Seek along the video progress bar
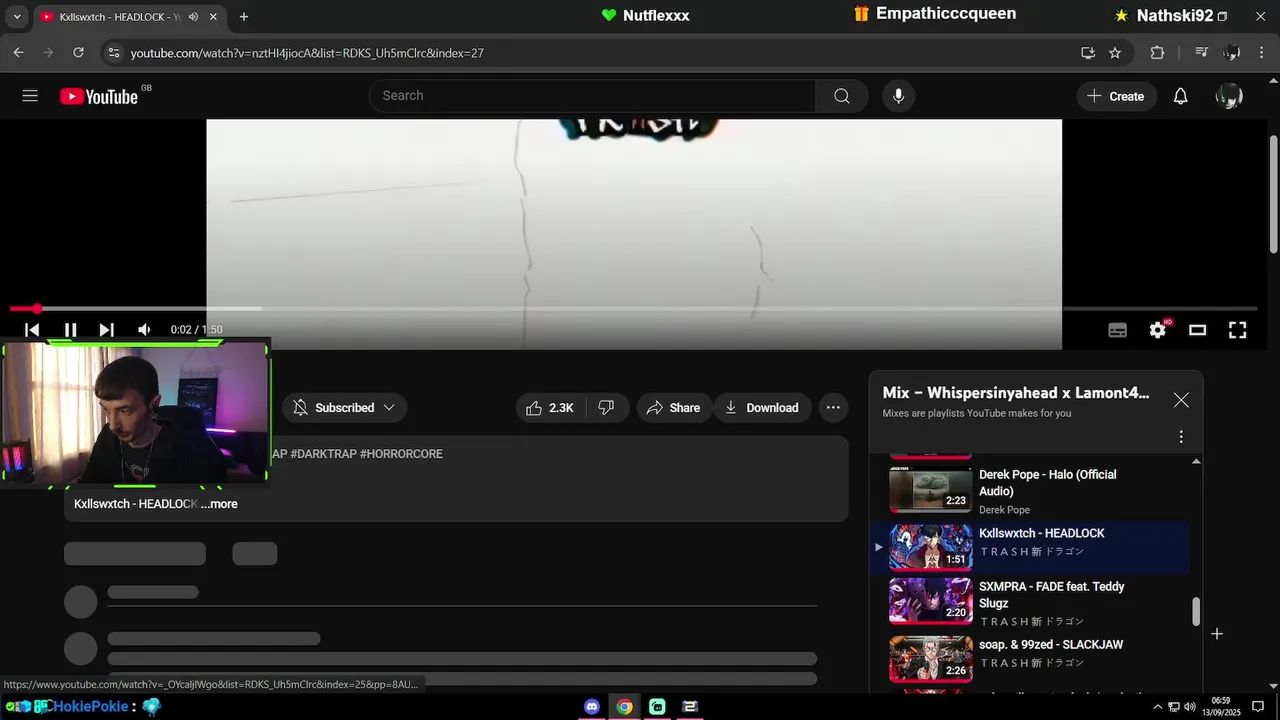Image resolution: width=1280 pixels, height=720 pixels. pyautogui.click(x=633, y=309)
